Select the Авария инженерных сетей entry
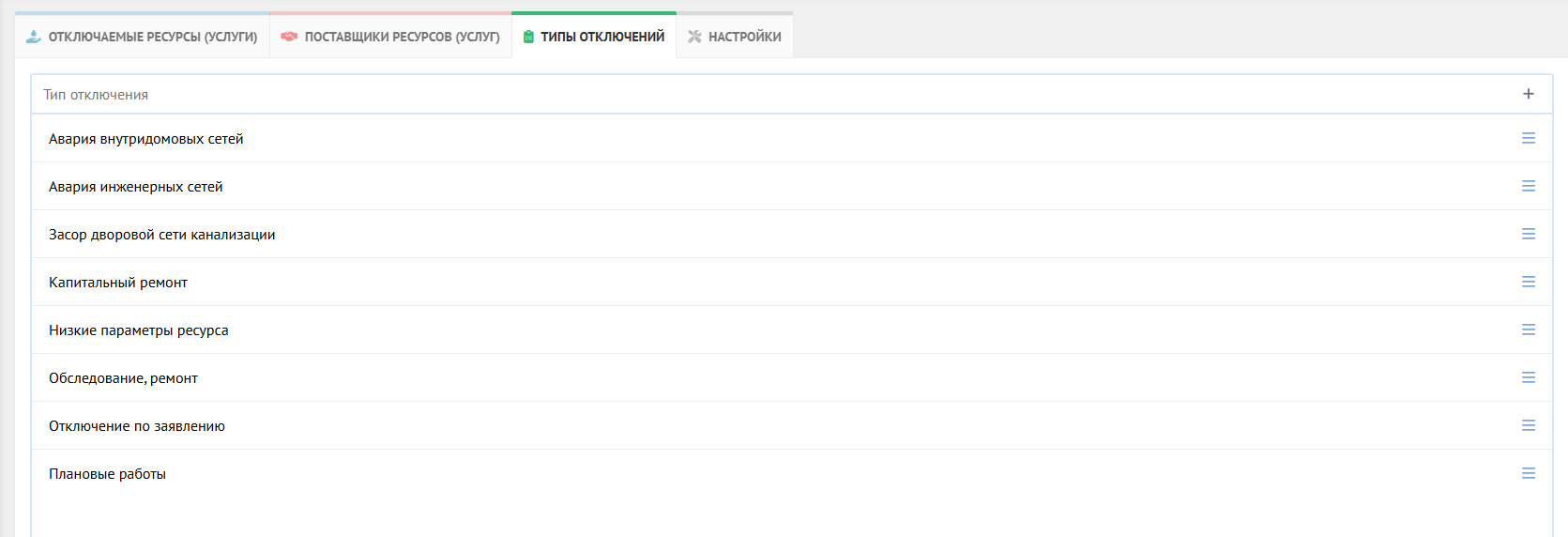This screenshot has height=537, width=1568. coord(135,187)
